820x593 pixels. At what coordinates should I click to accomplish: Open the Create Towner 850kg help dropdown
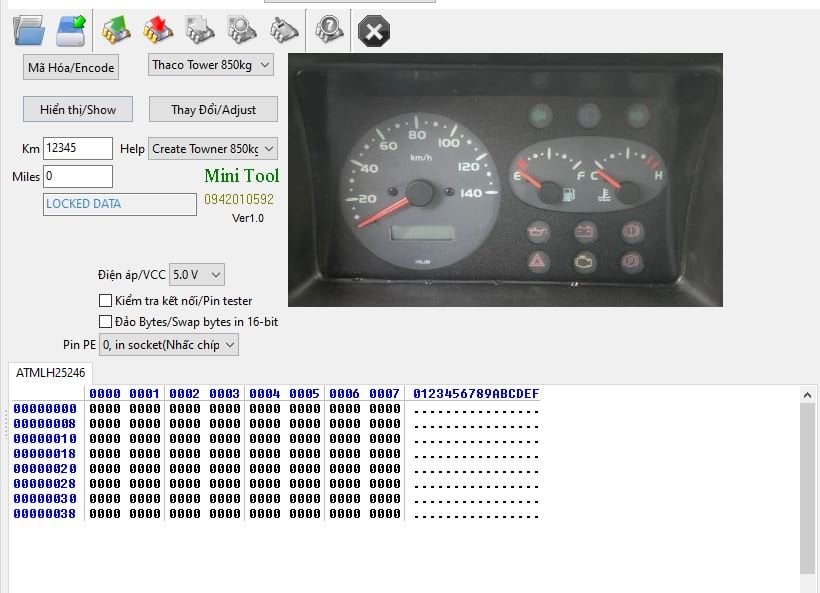click(213, 149)
